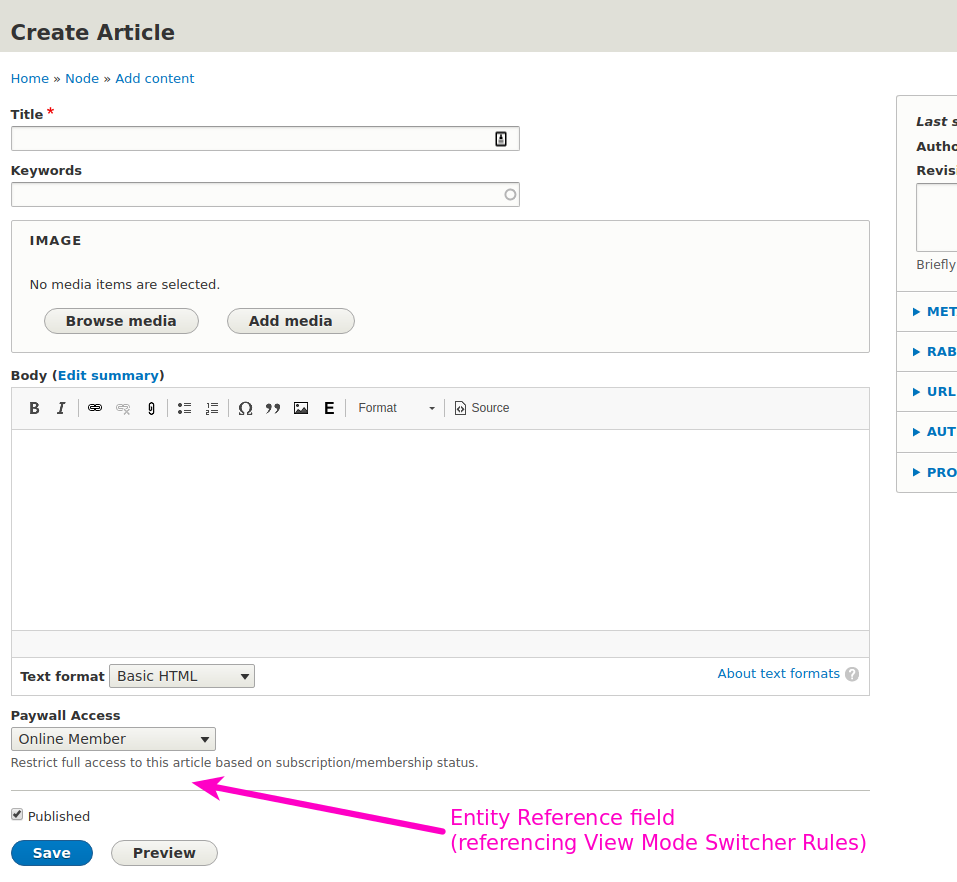Focus the Title input field

[x=265, y=139]
